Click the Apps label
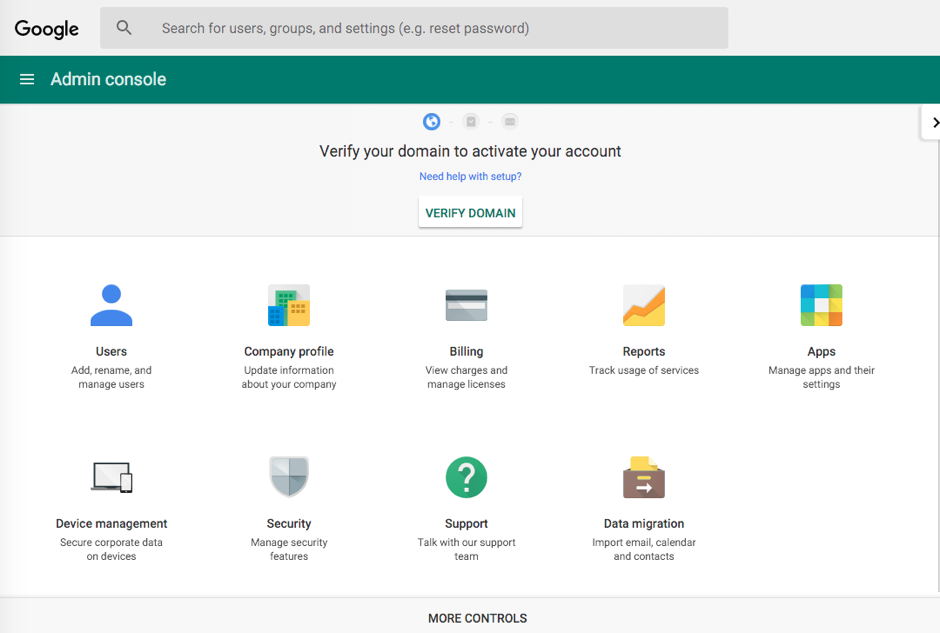Screen dimensions: 940x633 tap(821, 351)
